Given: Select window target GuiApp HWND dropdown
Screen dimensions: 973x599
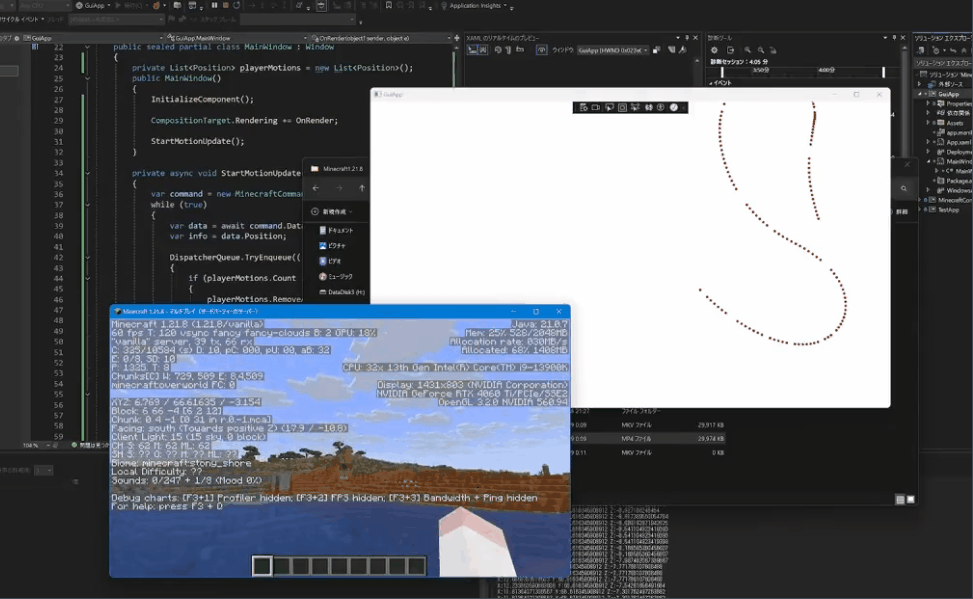Looking at the screenshot, I should click(x=612, y=50).
